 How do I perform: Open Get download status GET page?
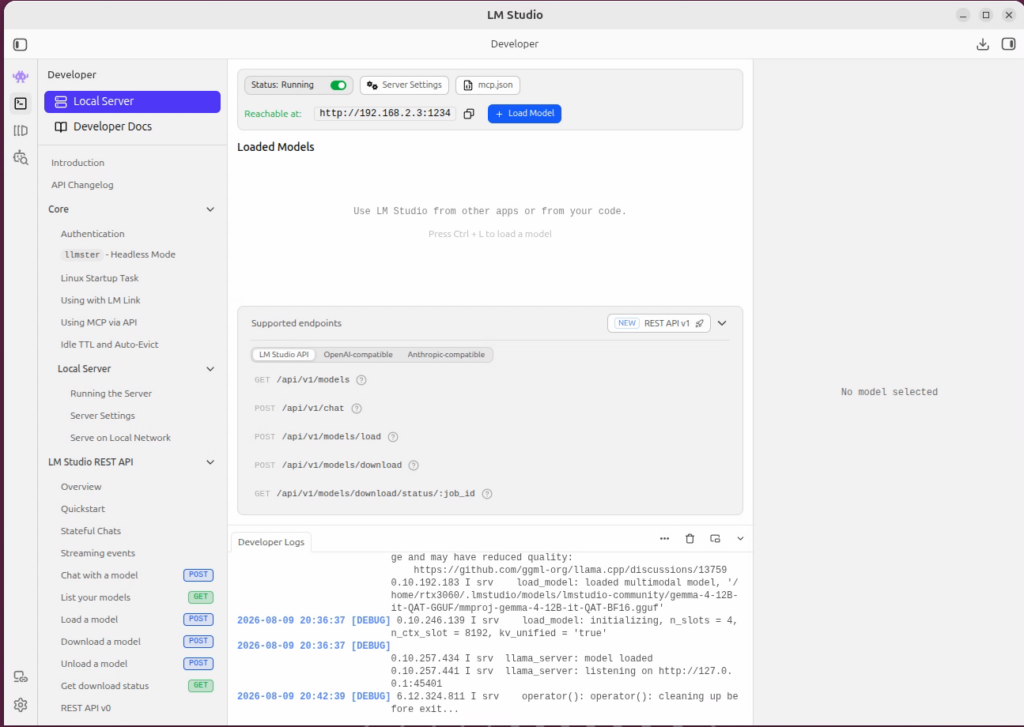pyautogui.click(x=136, y=687)
